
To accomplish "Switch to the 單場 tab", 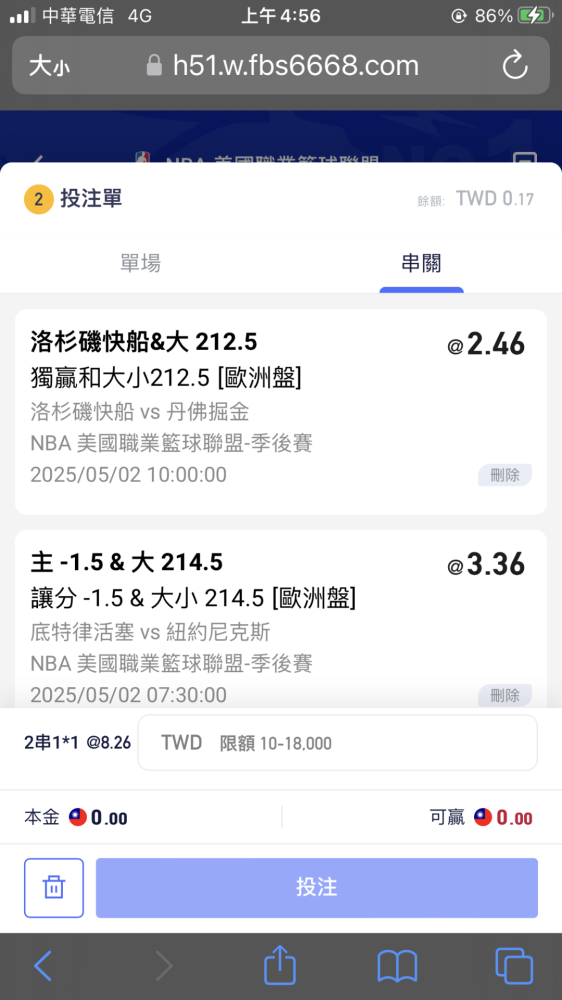I will coord(140,263).
